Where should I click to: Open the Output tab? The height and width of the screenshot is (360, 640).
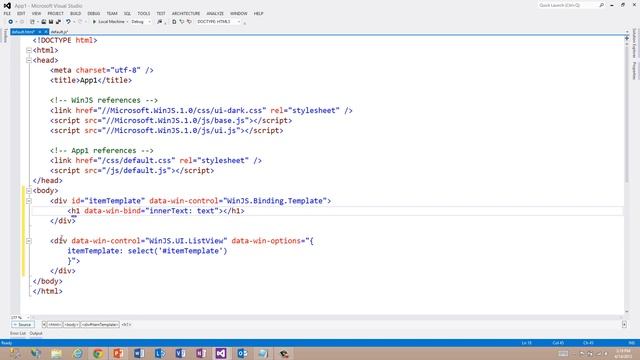36,333
